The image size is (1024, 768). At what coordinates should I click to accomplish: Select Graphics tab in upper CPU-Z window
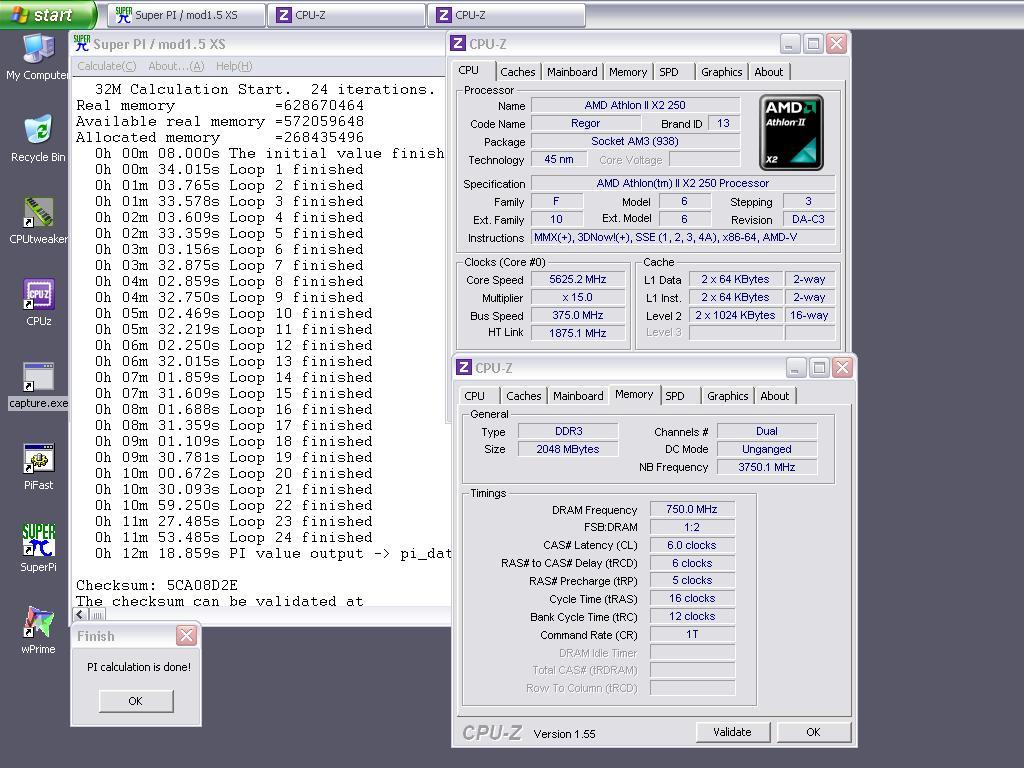pyautogui.click(x=722, y=72)
